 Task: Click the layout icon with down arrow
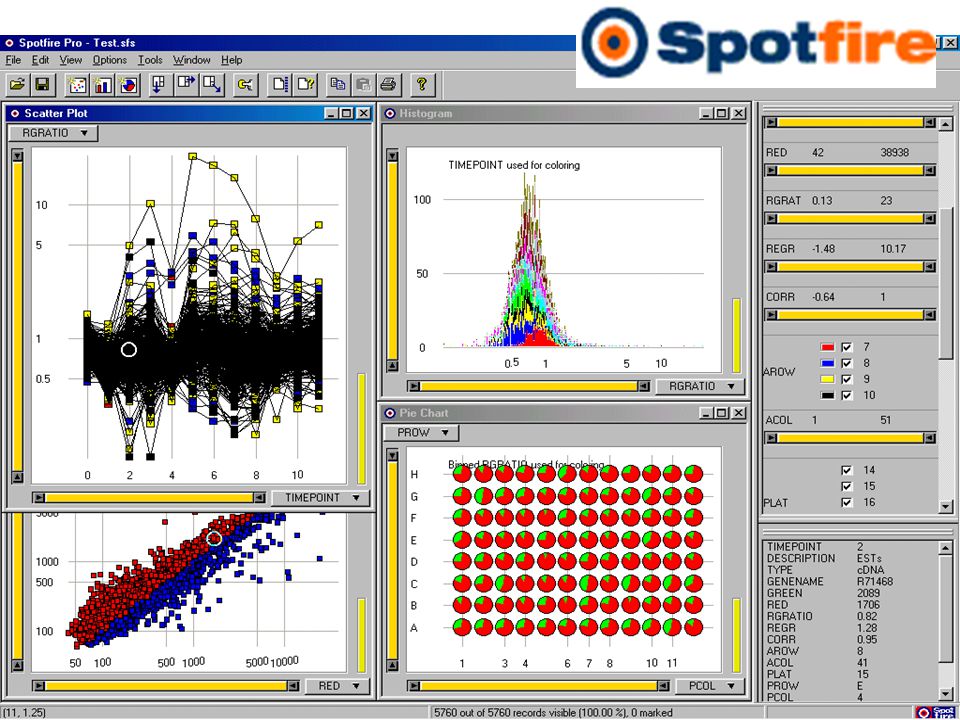159,84
